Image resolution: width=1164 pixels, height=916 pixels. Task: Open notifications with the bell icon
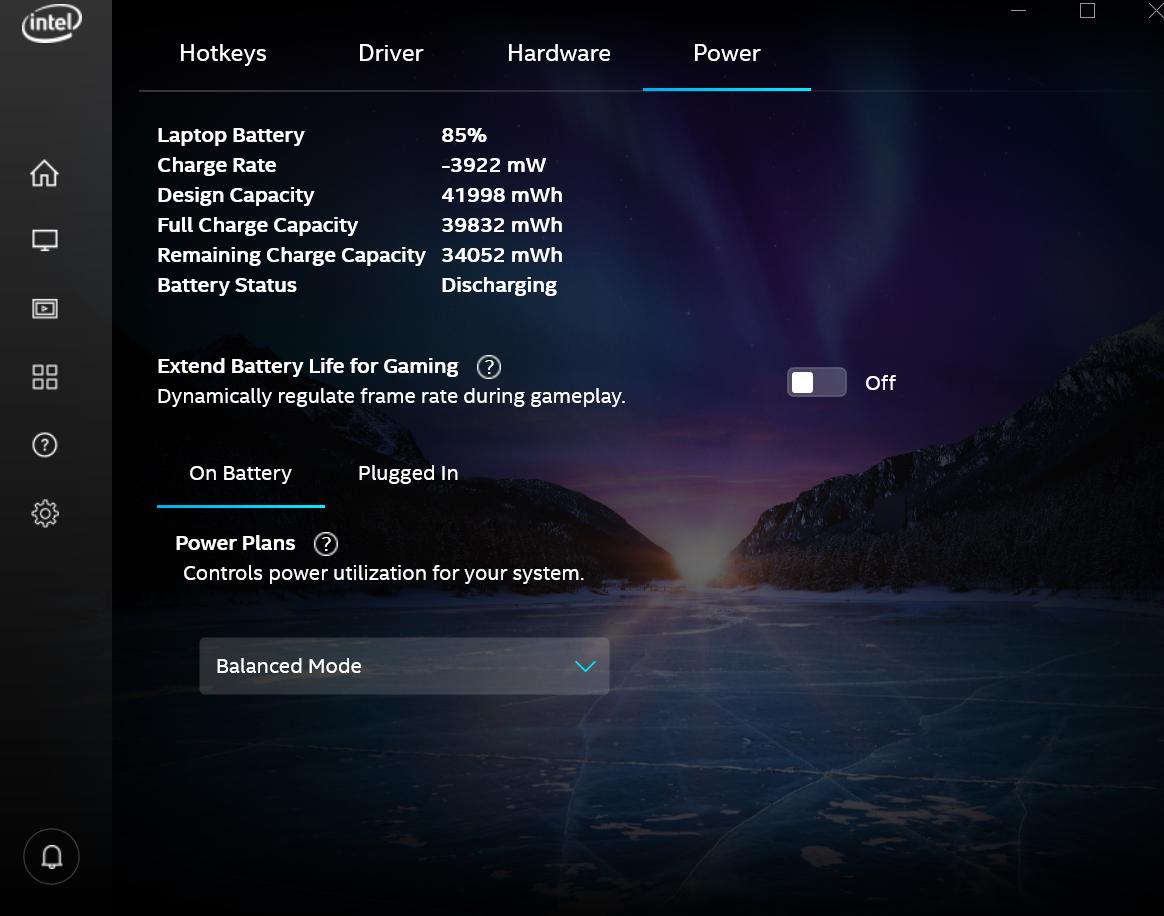51,856
